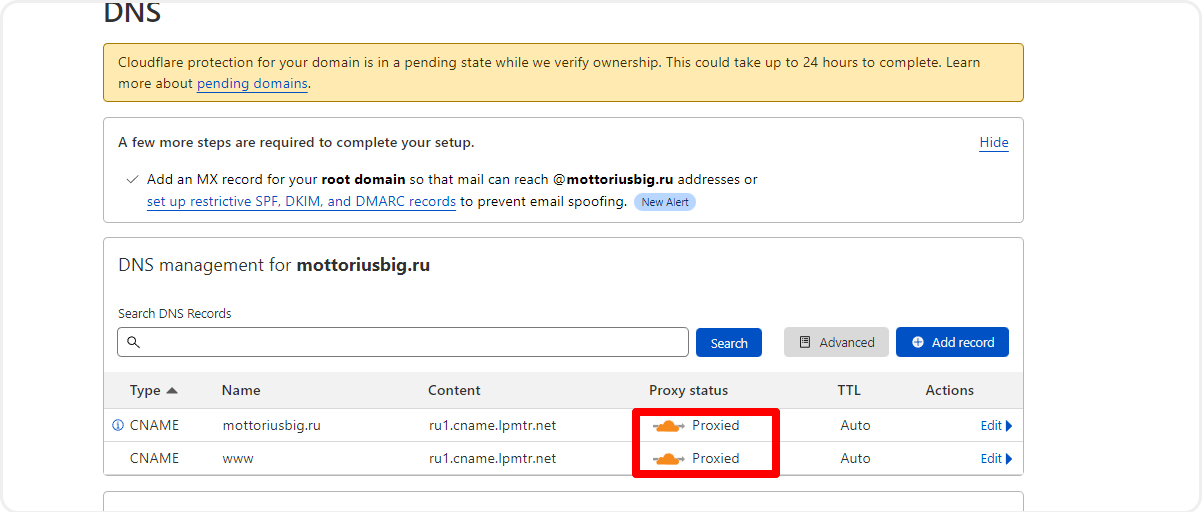Sort records by Type column arrow
This screenshot has height=512, width=1202.
[172, 390]
